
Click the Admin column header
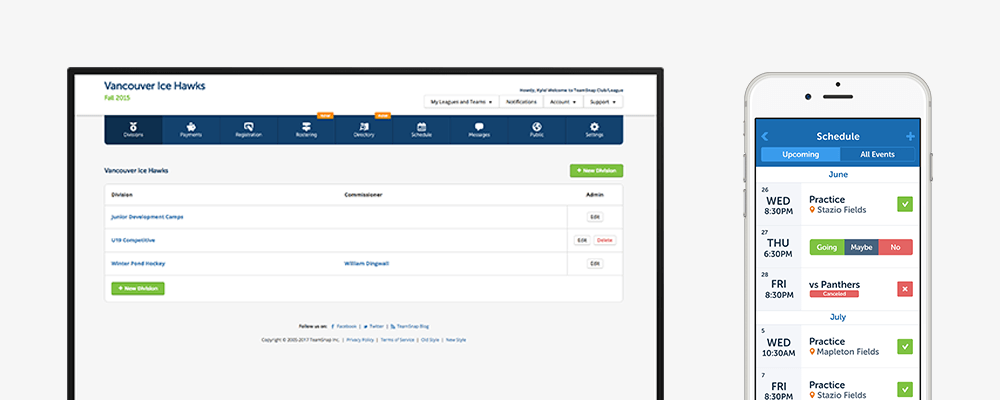point(595,195)
